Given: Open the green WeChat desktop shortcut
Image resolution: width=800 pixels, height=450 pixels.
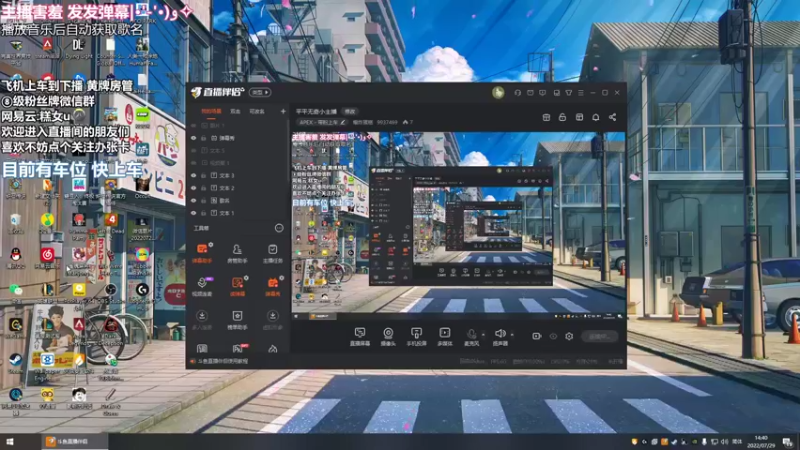Looking at the screenshot, I should [x=16, y=292].
